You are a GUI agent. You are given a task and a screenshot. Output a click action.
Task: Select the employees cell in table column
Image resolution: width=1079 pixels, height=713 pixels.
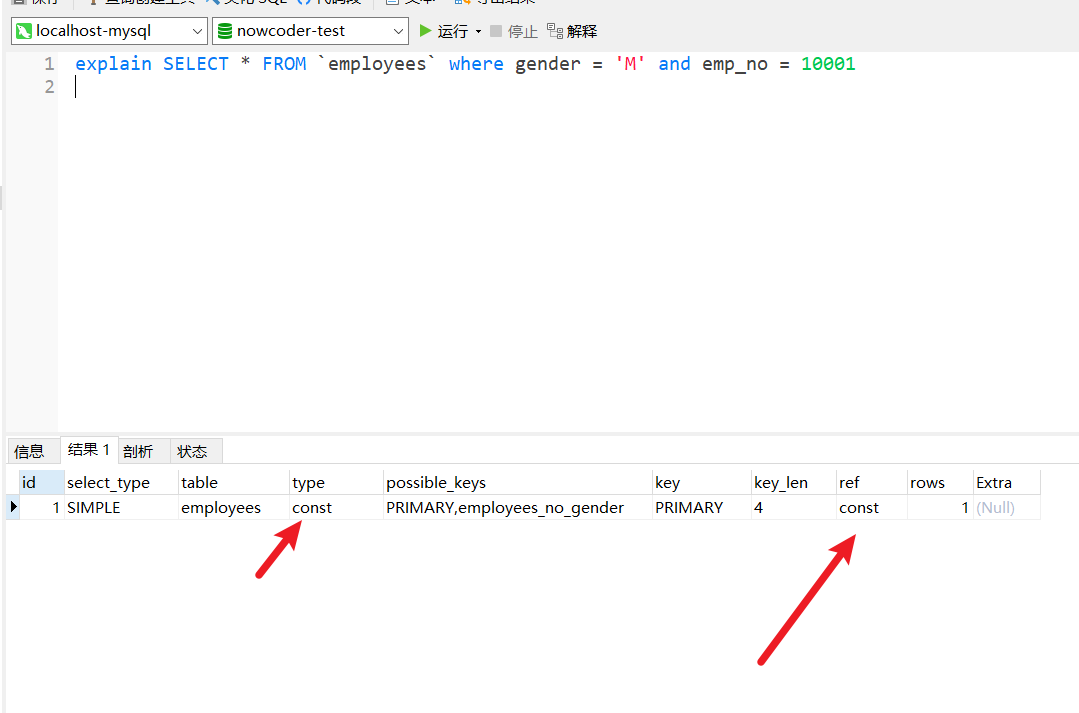click(234, 508)
